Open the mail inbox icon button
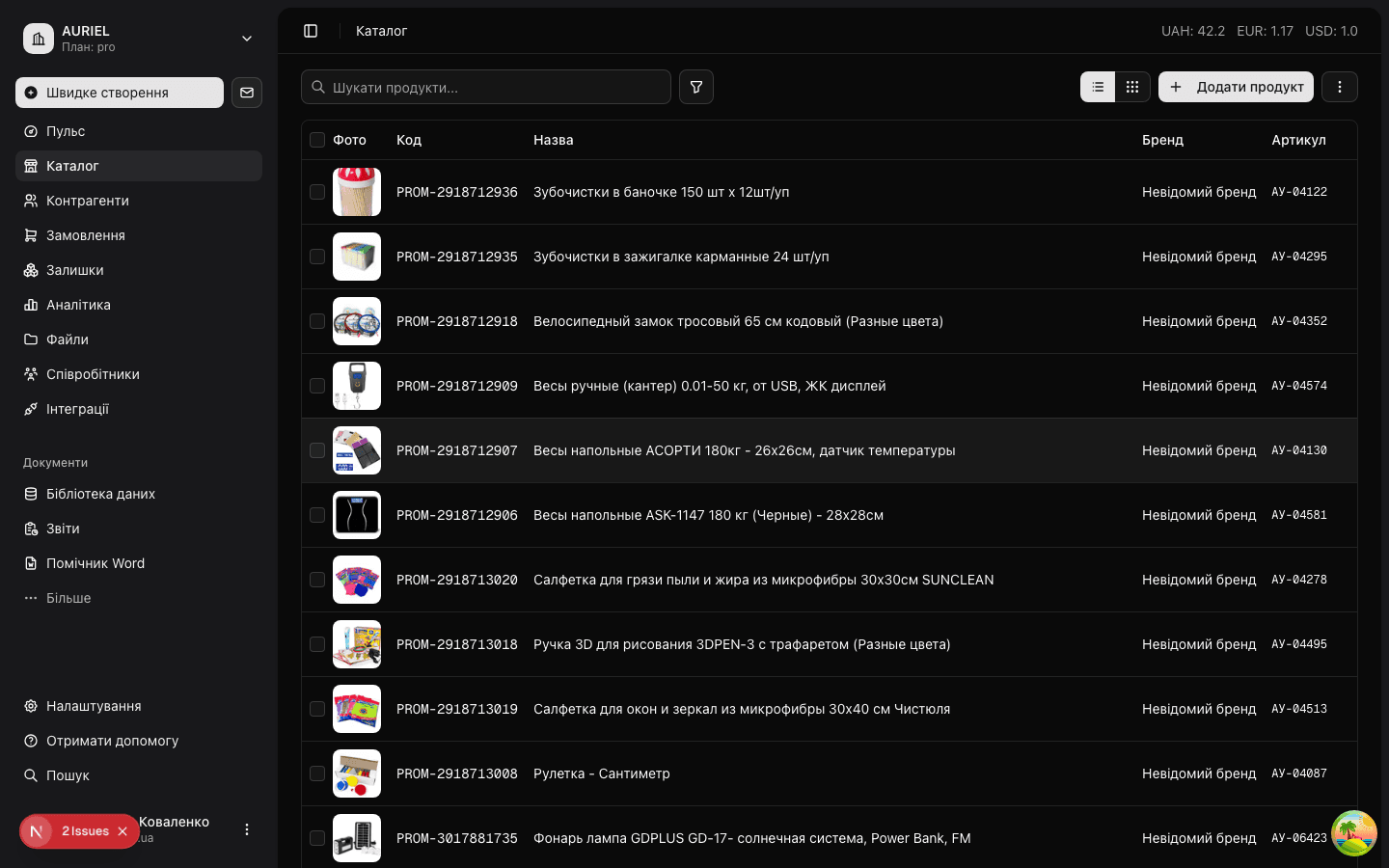This screenshot has width=1389, height=868. coord(247,93)
